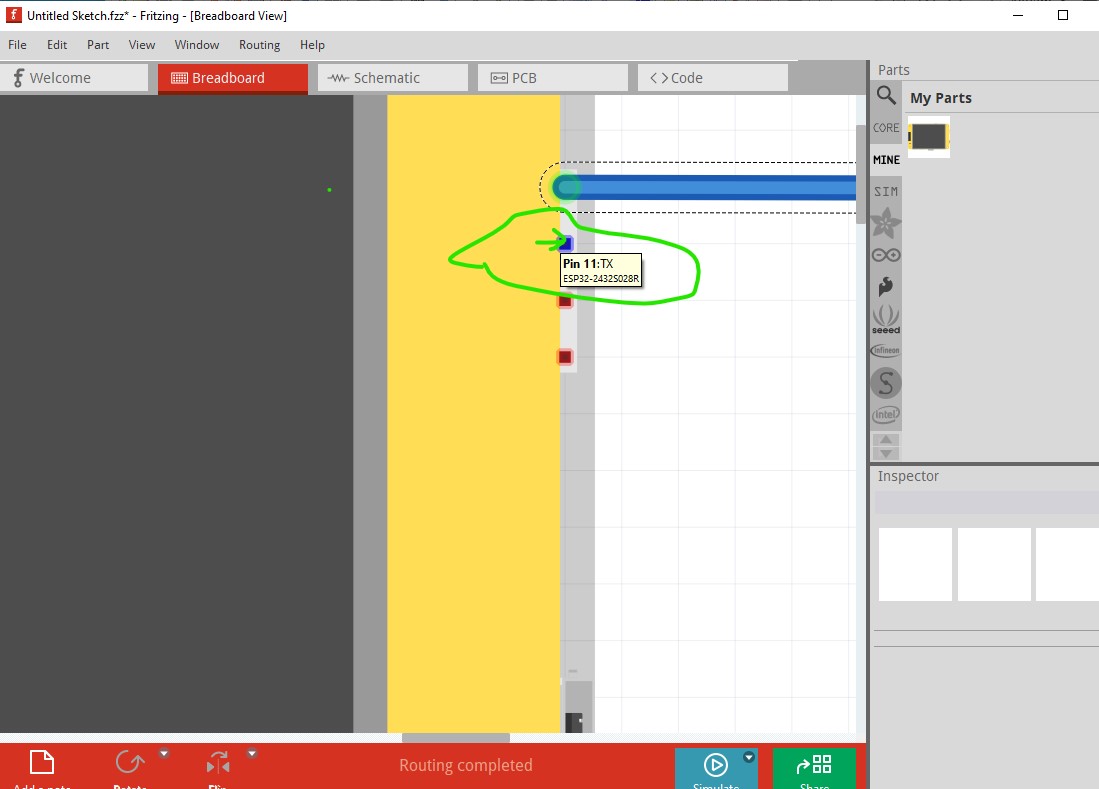Open the Intel parts bin
1099x789 pixels.
886,414
